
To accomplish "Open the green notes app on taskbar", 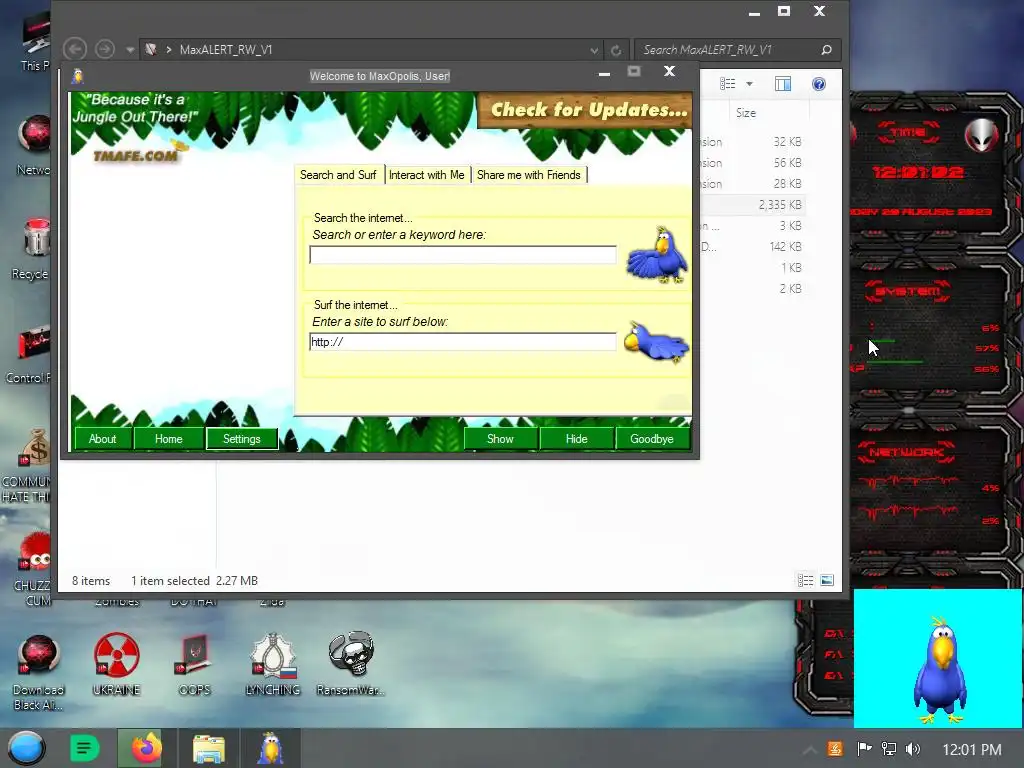I will pyautogui.click(x=84, y=748).
